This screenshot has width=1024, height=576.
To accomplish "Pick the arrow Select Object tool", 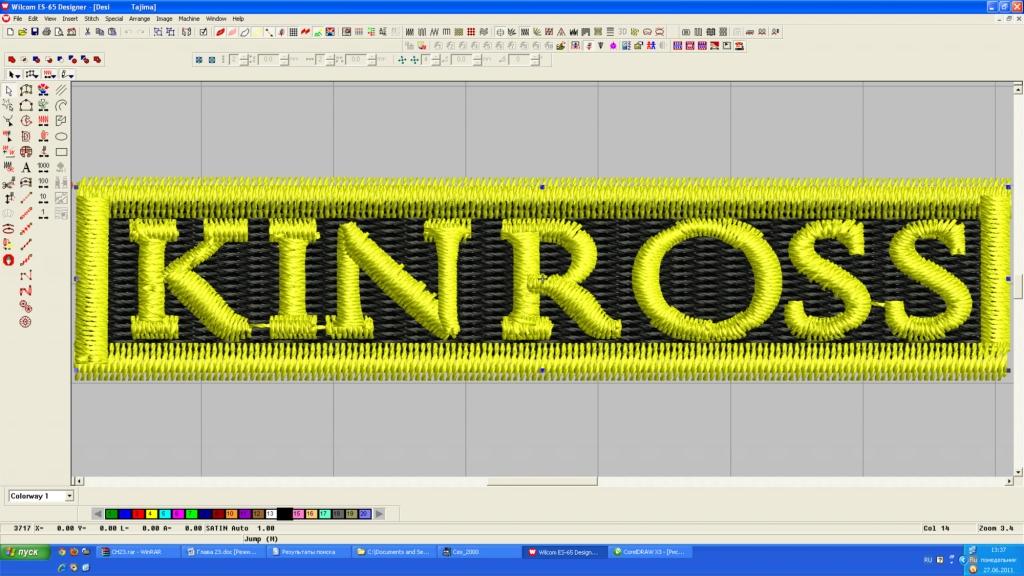I will (9, 91).
